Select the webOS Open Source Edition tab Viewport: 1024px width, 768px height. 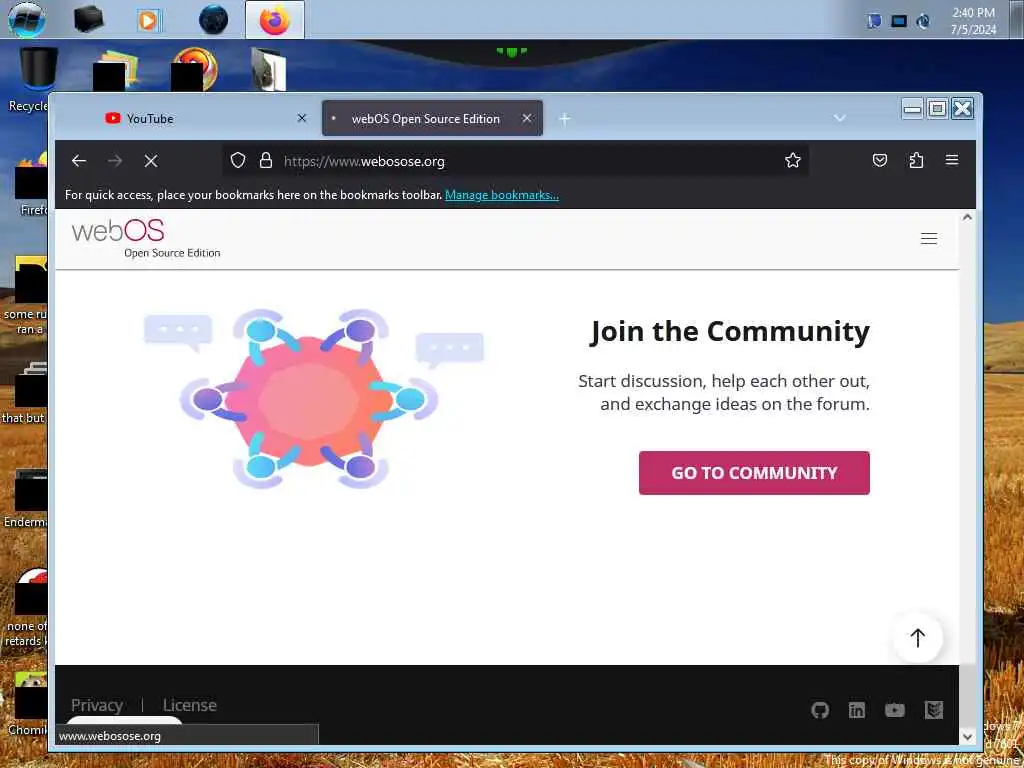[x=432, y=118]
